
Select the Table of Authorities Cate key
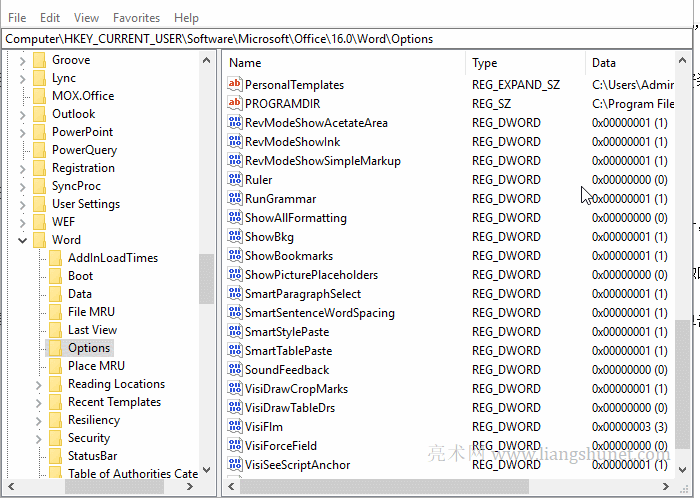click(x=133, y=473)
